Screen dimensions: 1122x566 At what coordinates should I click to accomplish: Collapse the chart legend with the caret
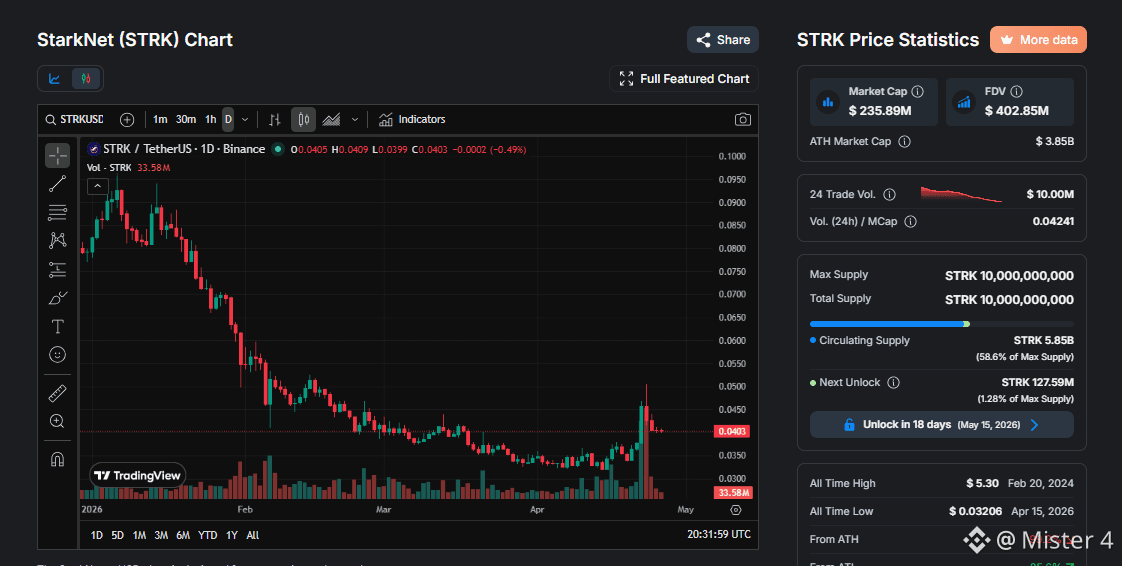click(x=97, y=186)
